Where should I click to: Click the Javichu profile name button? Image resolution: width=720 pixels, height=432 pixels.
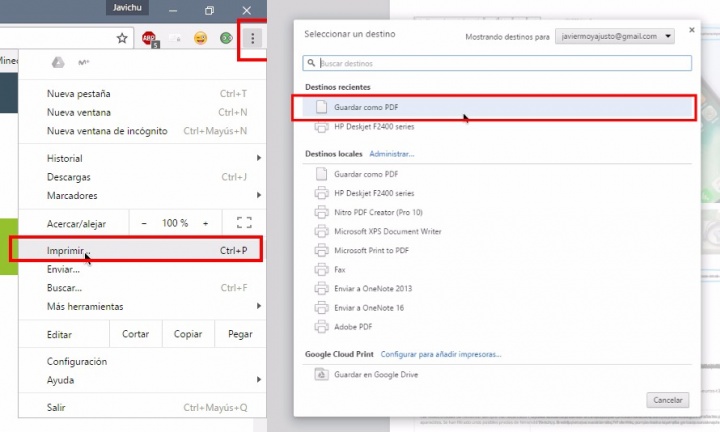127,8
